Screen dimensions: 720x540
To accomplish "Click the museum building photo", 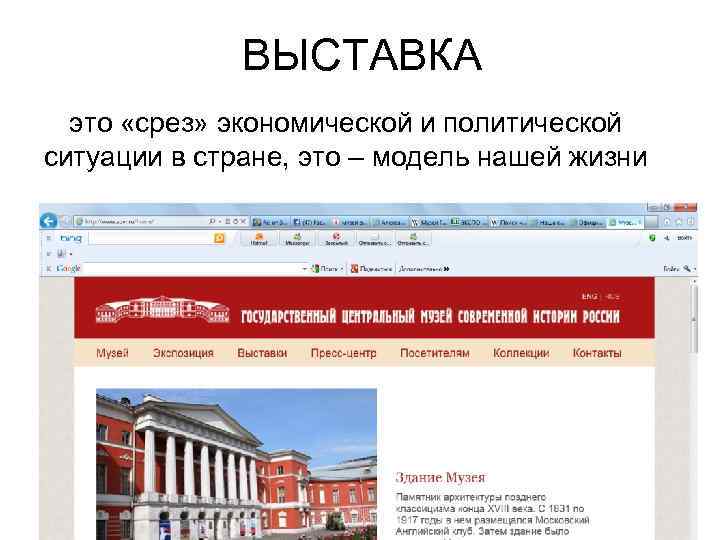I will [x=236, y=464].
